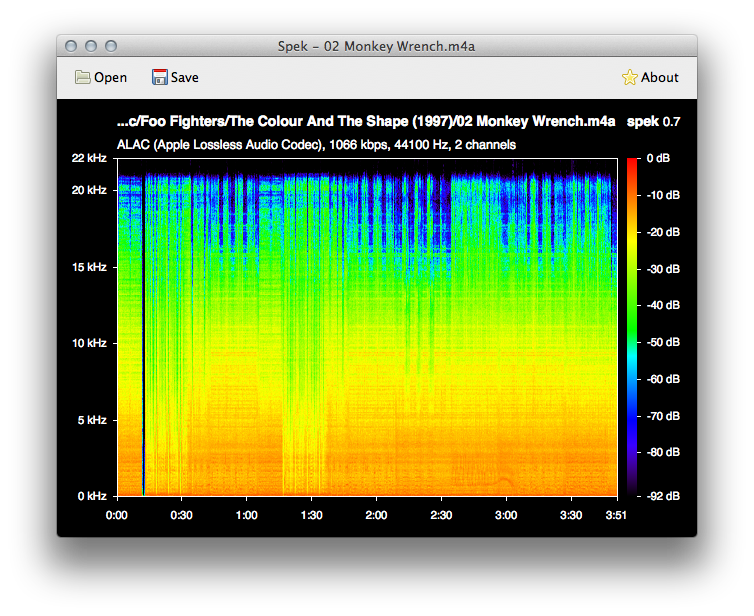
Task: Click the About star icon
Action: click(x=629, y=78)
